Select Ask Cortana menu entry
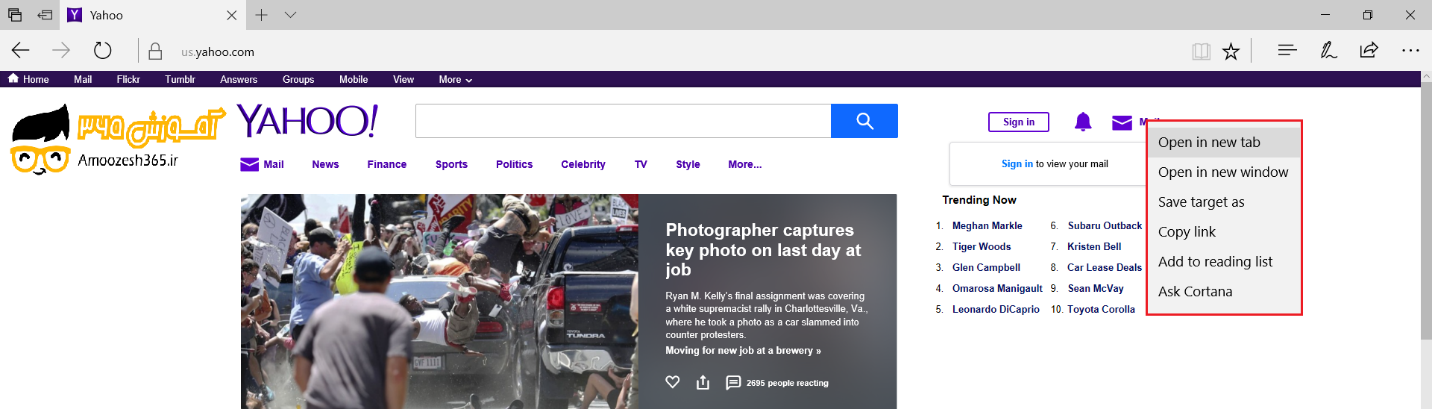Viewport: 1432px width, 409px height. (x=1224, y=292)
